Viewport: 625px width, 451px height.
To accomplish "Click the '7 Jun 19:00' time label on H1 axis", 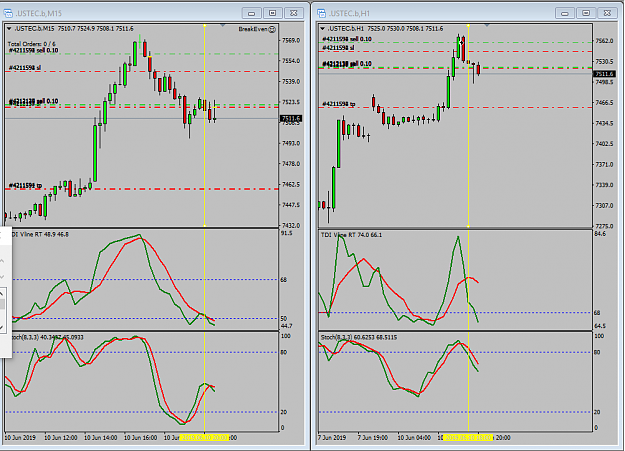I will point(373,437).
